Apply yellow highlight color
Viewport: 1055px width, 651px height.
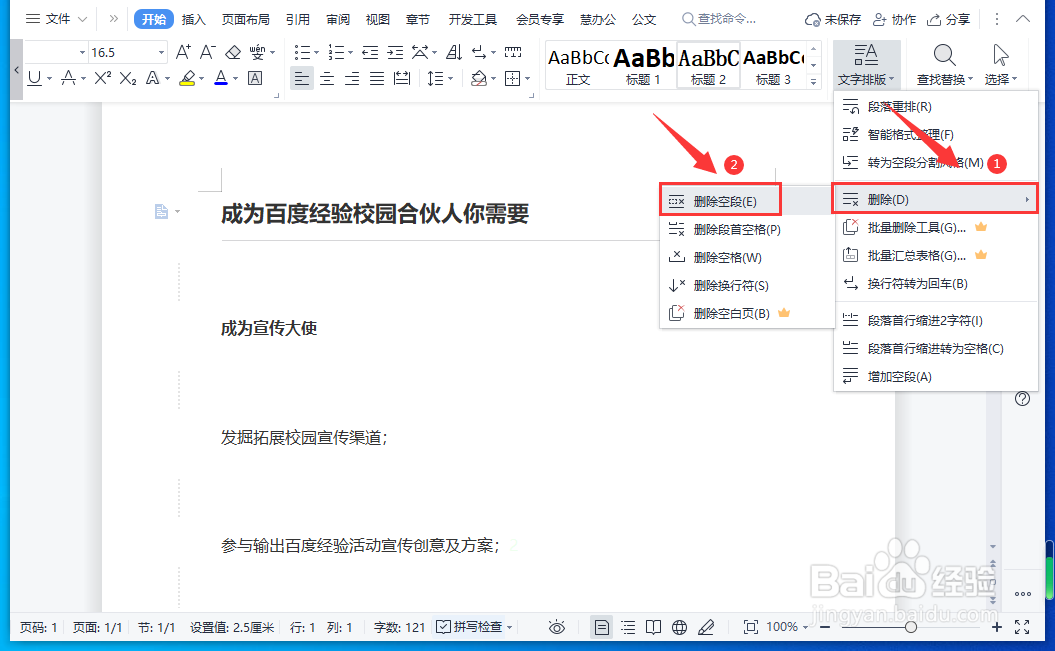coord(187,79)
